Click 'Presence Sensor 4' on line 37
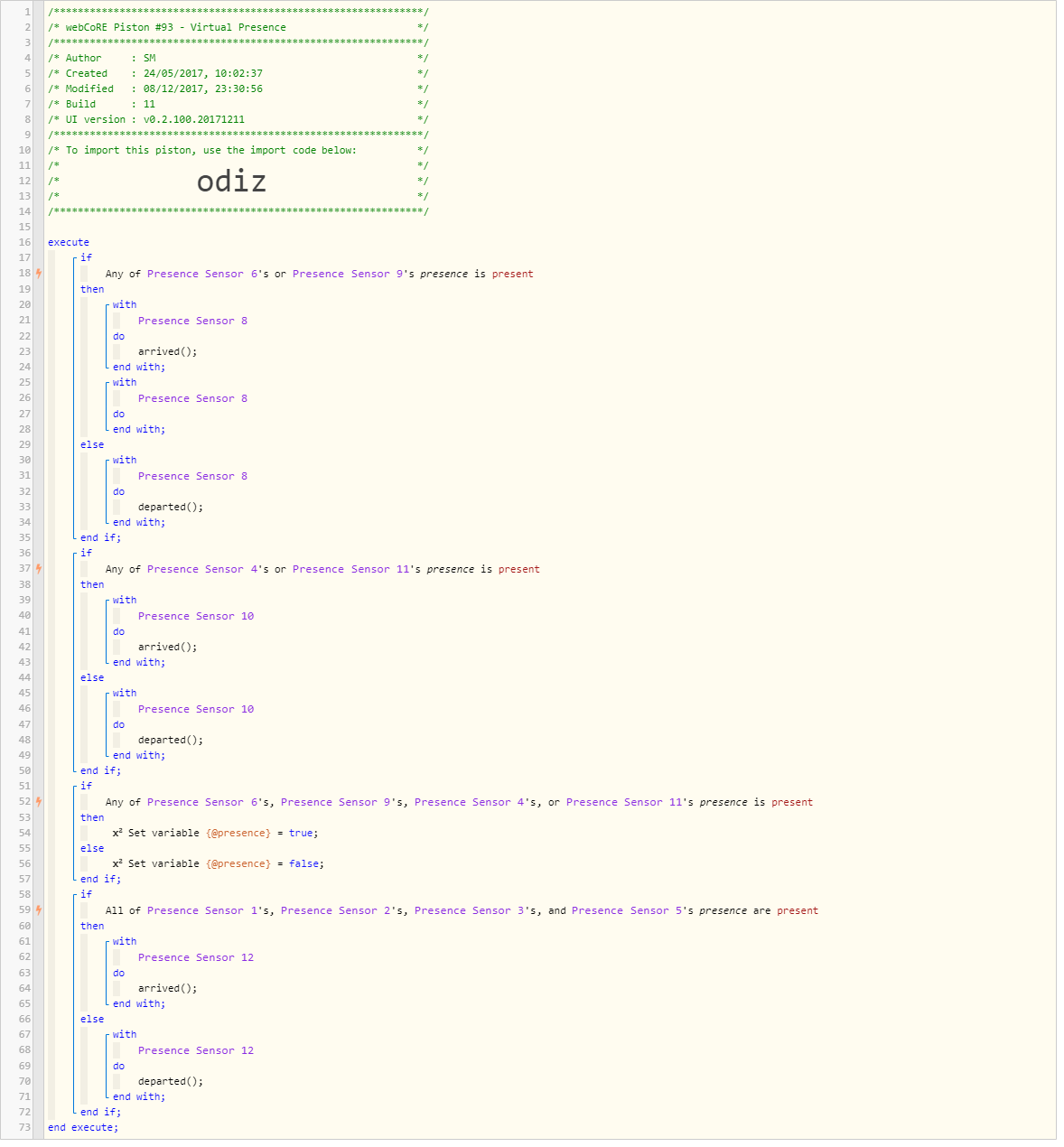 (202, 569)
